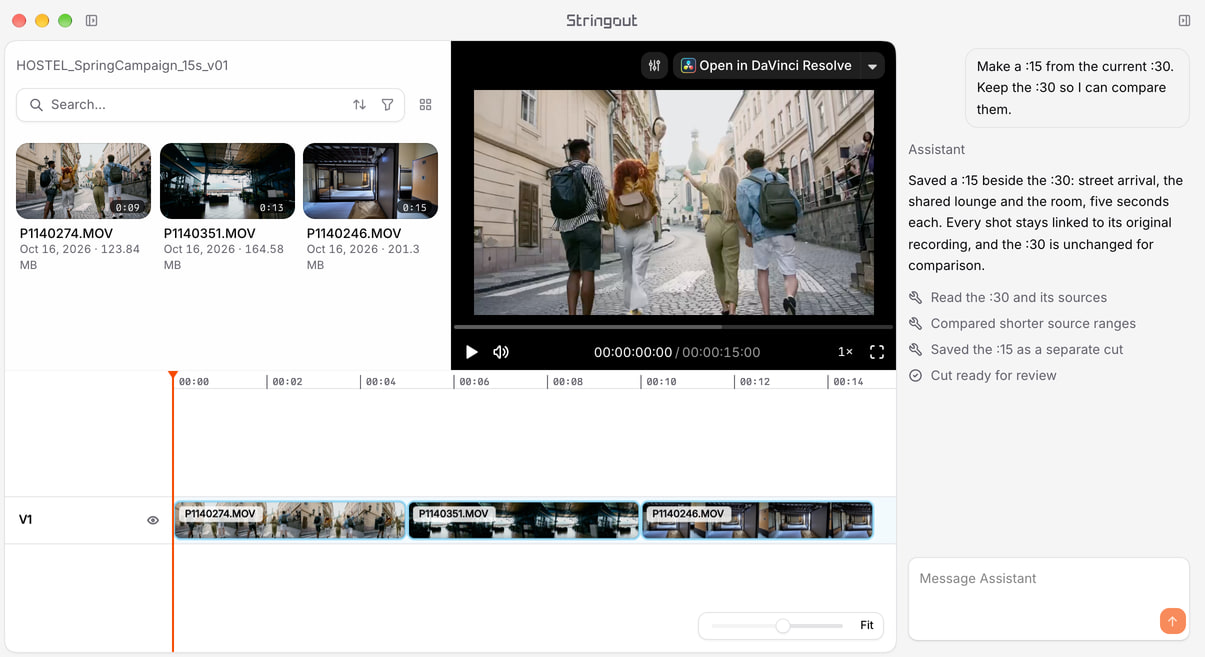Click the 00:12 timeline ruler mark
1205x657 pixels.
(754, 382)
